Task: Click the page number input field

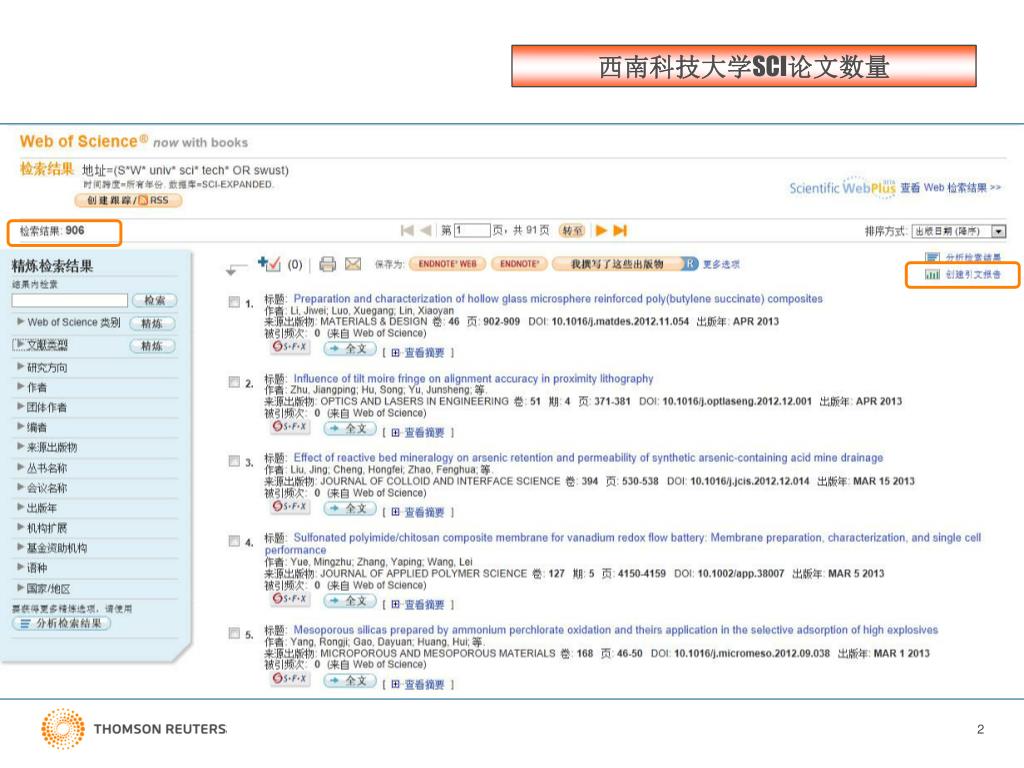Action: pos(472,231)
